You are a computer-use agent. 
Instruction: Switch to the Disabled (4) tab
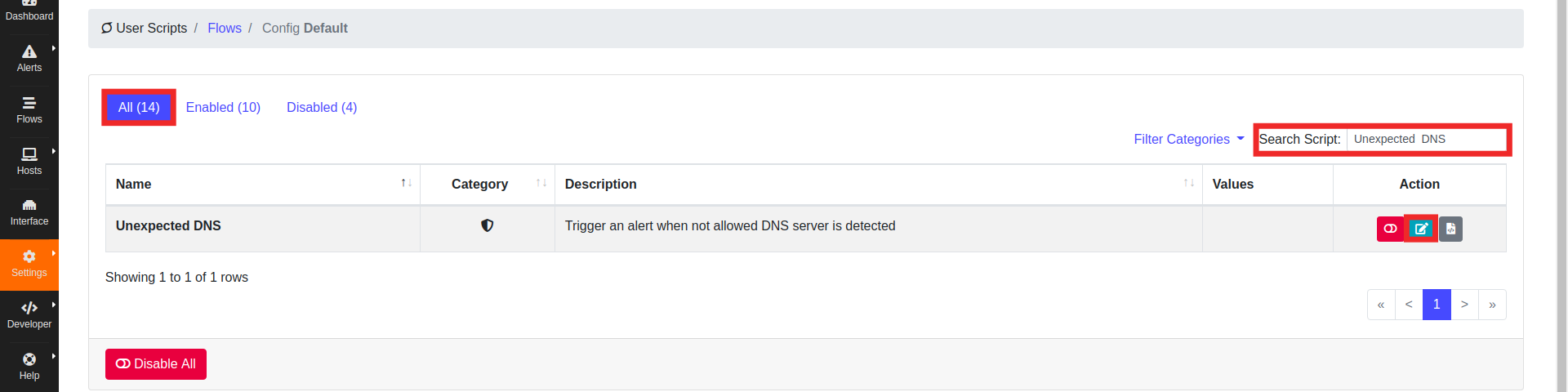322,108
